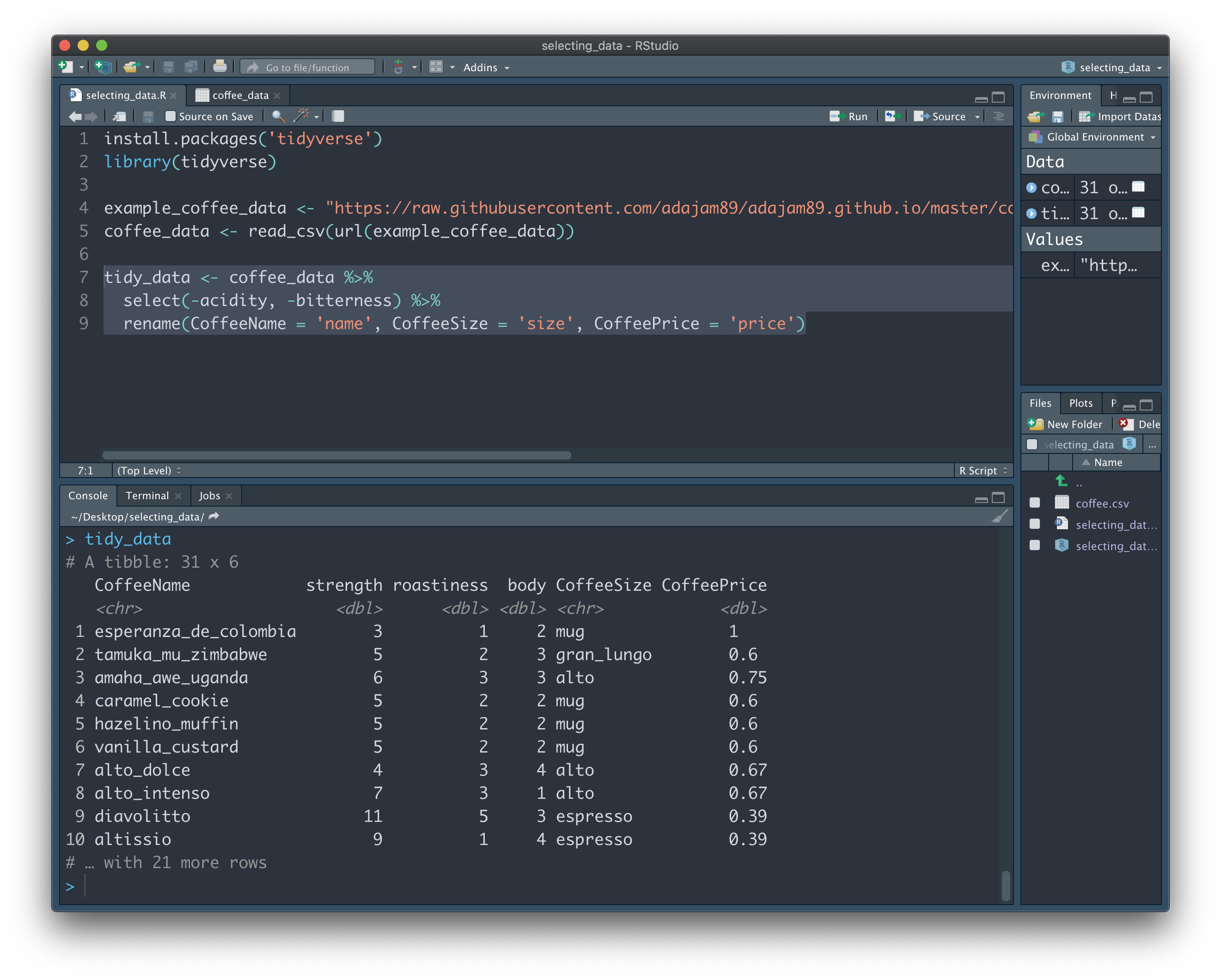Go back to previous source location
The image size is (1221, 980).
click(75, 116)
